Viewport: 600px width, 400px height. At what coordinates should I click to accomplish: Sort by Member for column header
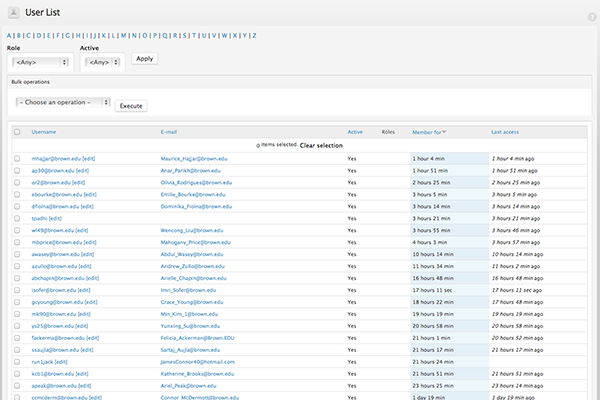pyautogui.click(x=427, y=132)
